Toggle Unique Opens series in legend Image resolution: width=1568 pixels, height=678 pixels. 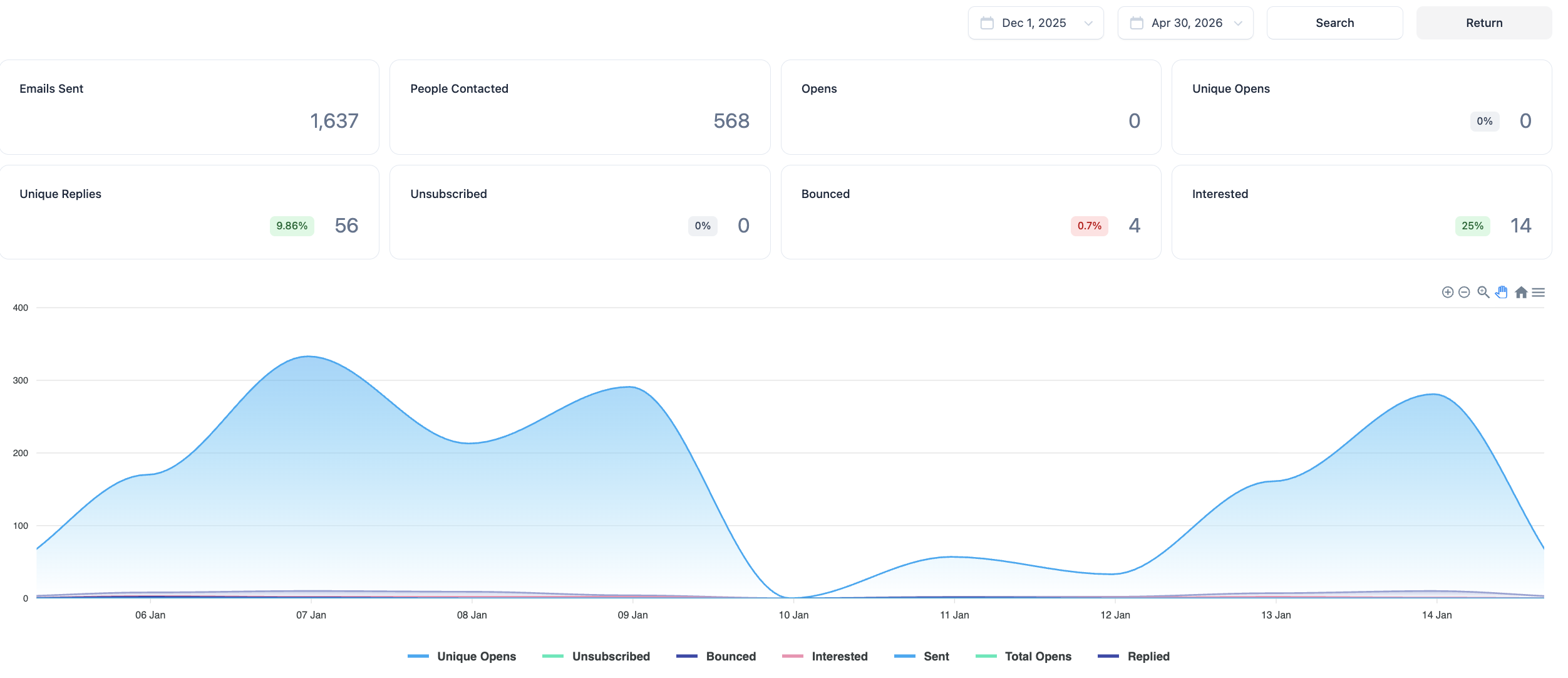pyautogui.click(x=462, y=656)
